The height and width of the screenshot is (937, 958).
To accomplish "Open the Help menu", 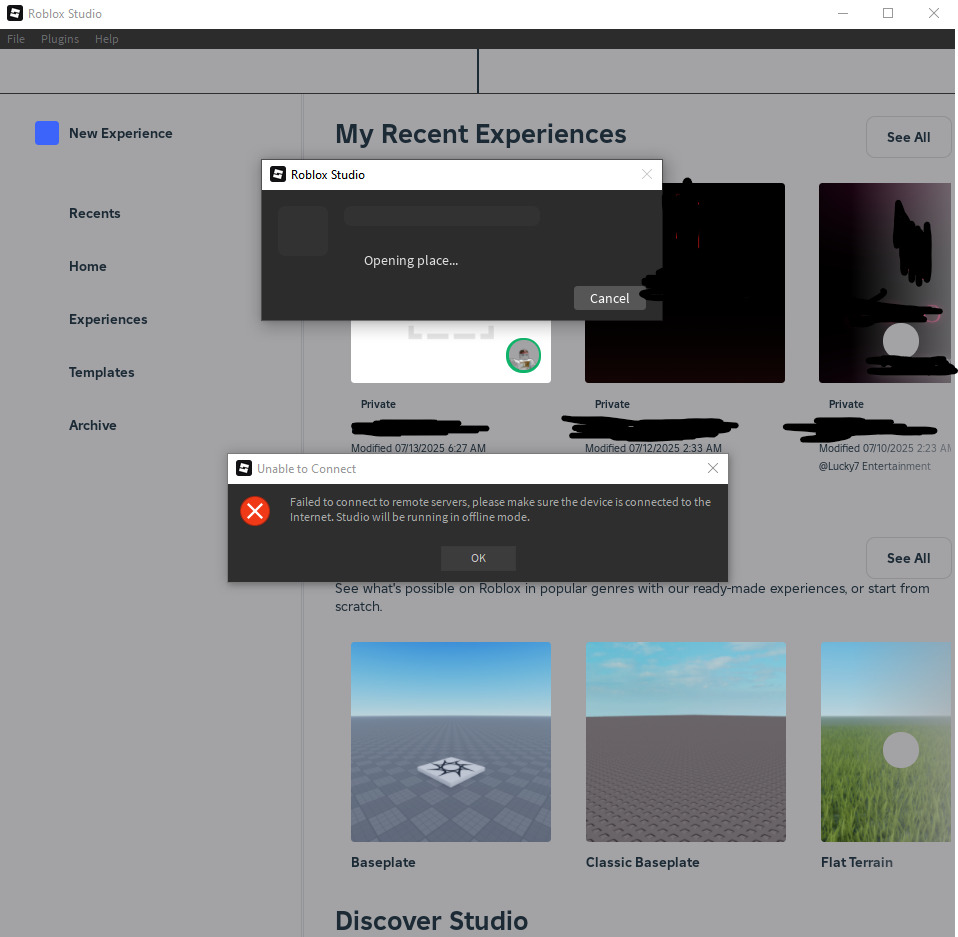I will [106, 39].
